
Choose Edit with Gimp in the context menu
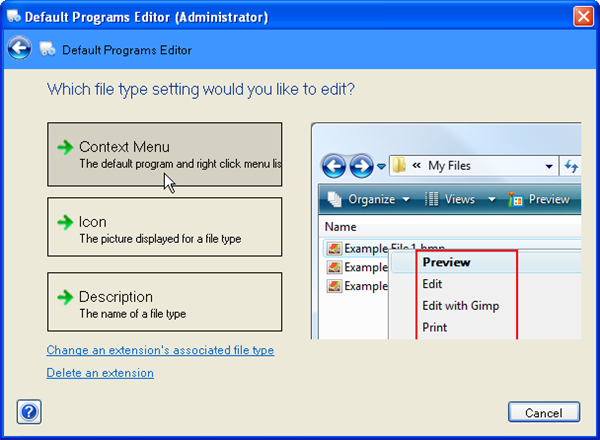[460, 306]
